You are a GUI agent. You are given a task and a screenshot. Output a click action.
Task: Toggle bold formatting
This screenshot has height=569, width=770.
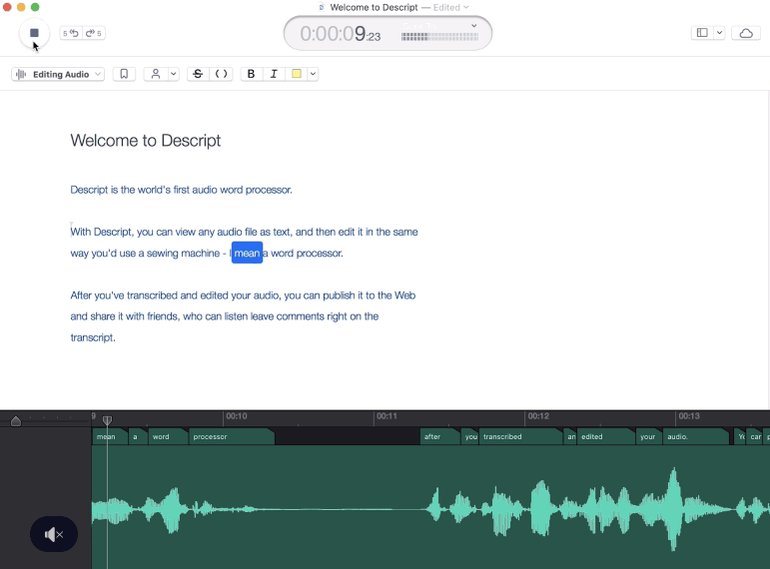pyautogui.click(x=251, y=74)
